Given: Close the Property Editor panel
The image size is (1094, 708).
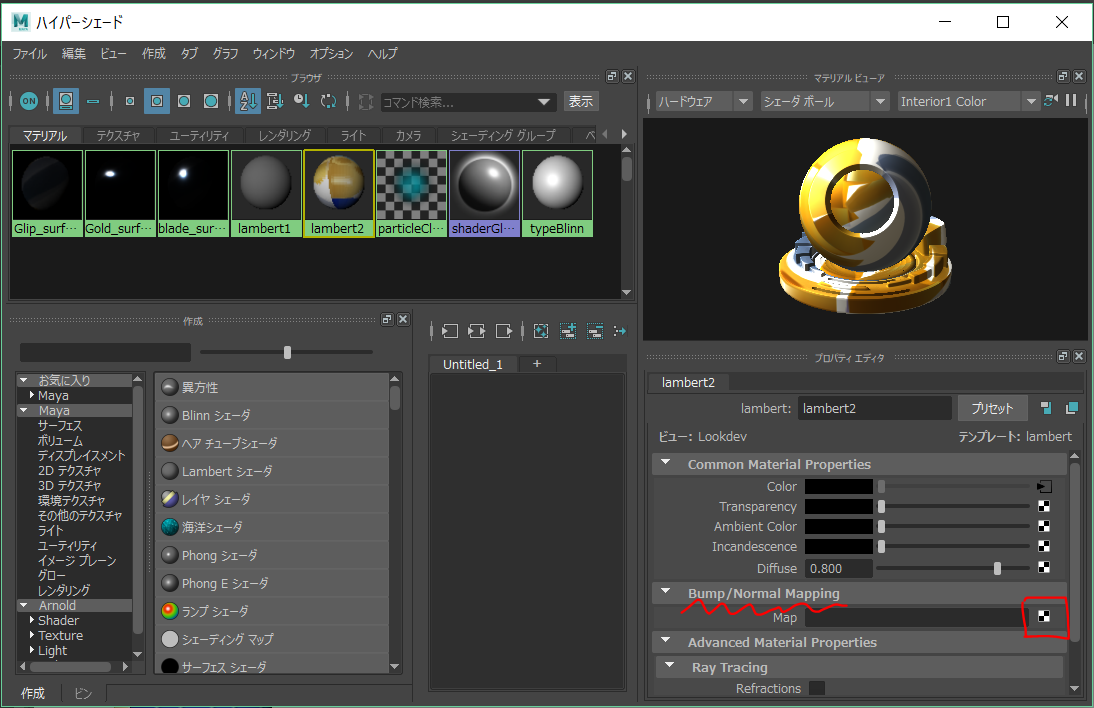Looking at the screenshot, I should [x=1079, y=356].
